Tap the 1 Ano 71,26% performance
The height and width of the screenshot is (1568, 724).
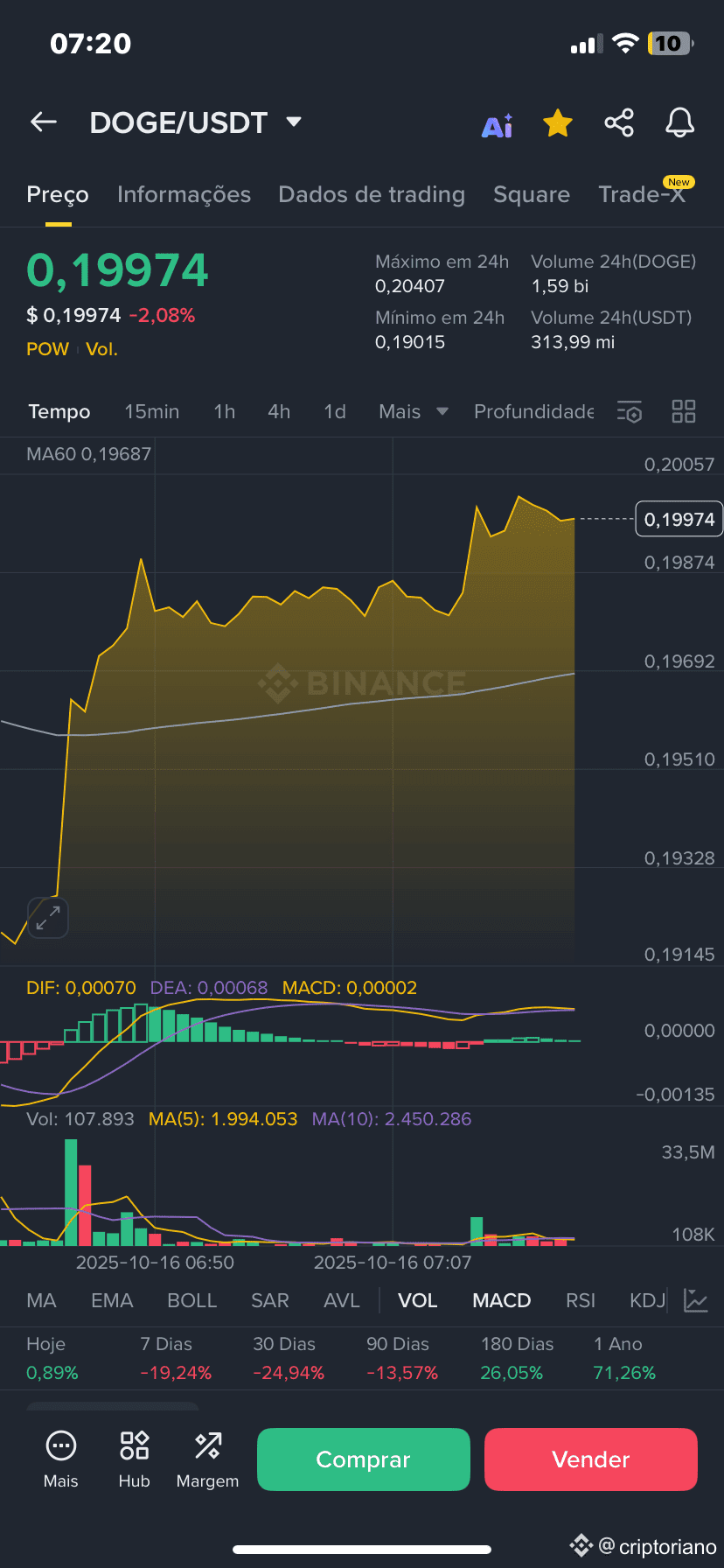click(624, 1358)
